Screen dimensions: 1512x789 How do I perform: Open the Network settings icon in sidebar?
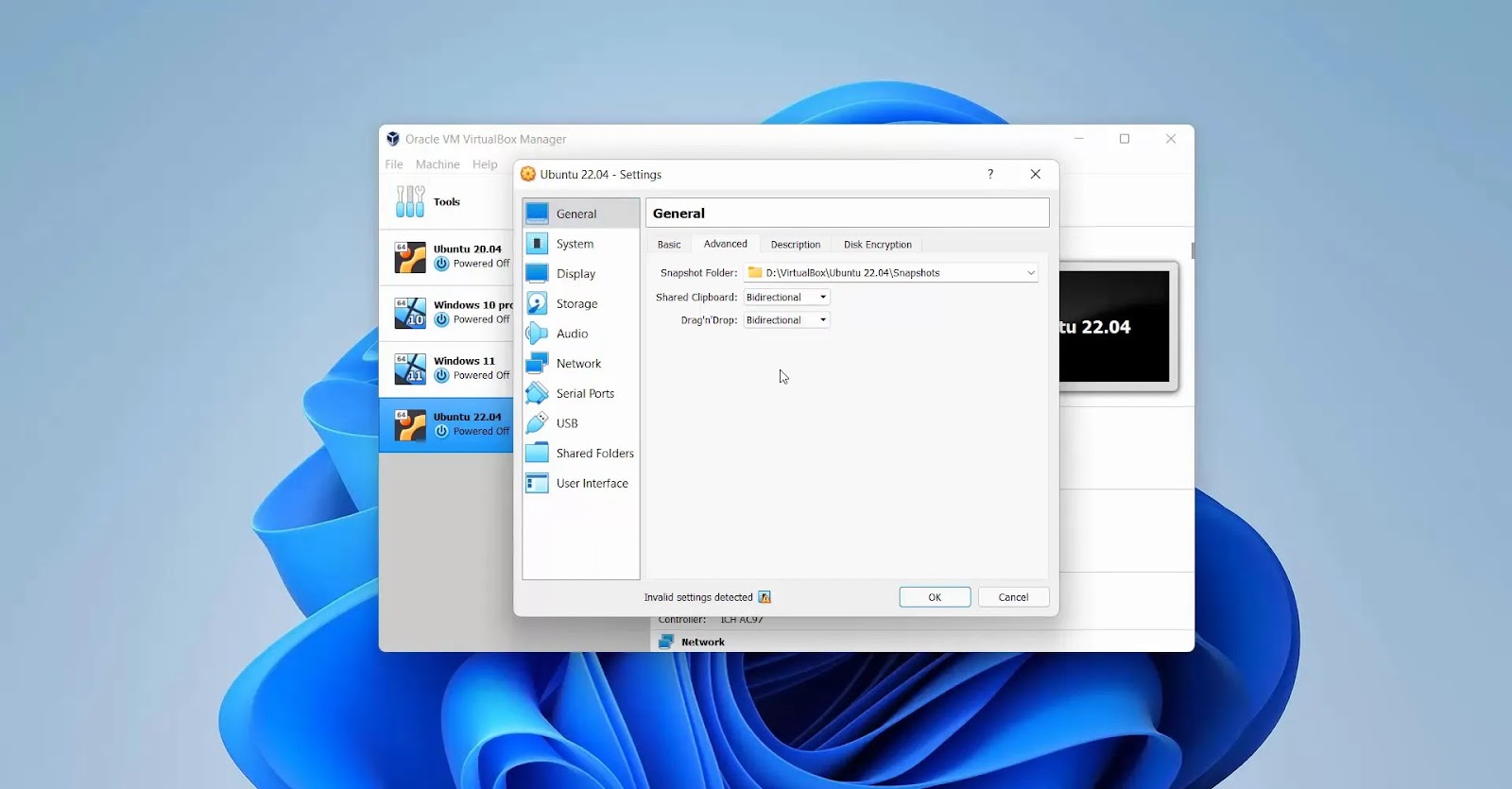tap(537, 363)
